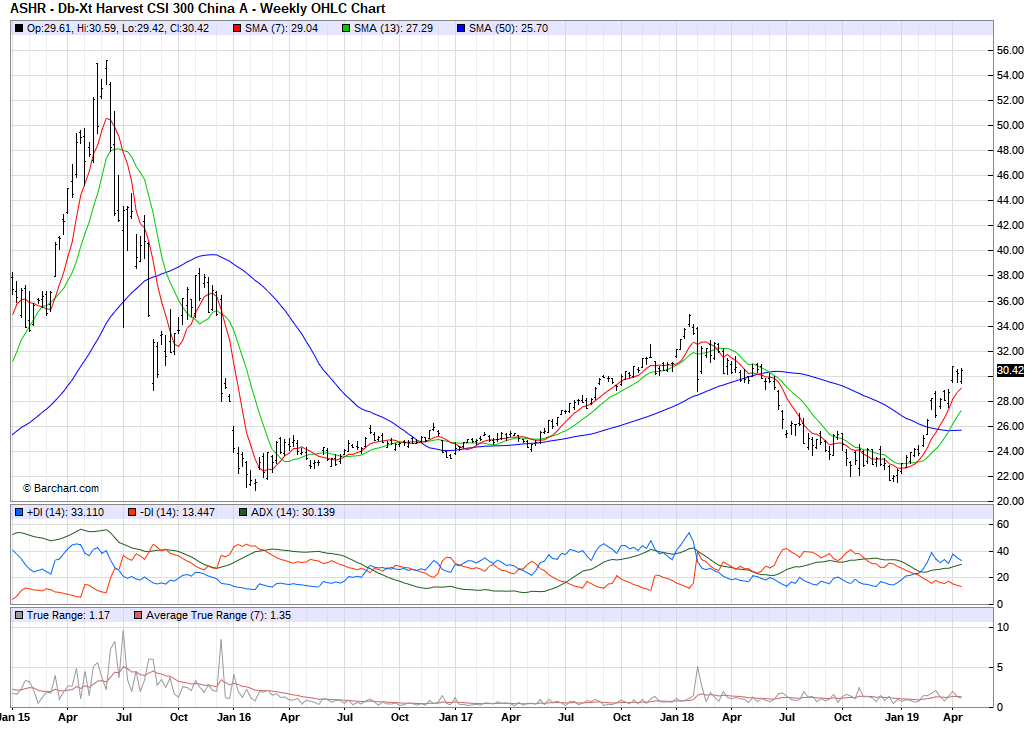Click the Jan 16 date axis label
The image size is (1035, 748).
click(233, 717)
